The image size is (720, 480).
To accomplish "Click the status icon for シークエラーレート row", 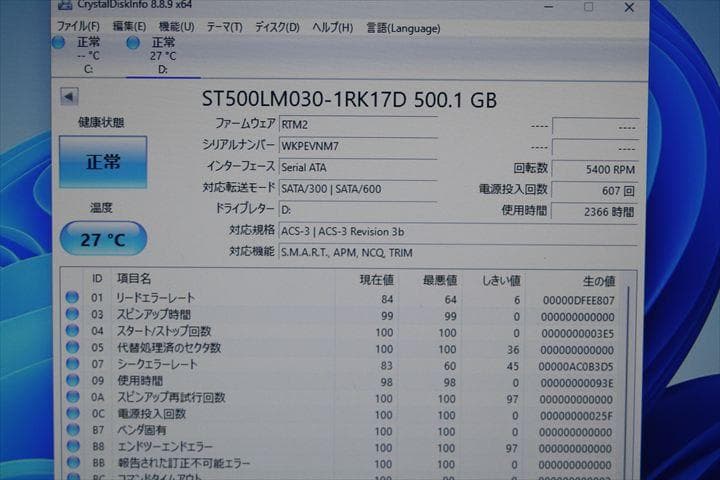I will pyautogui.click(x=73, y=363).
